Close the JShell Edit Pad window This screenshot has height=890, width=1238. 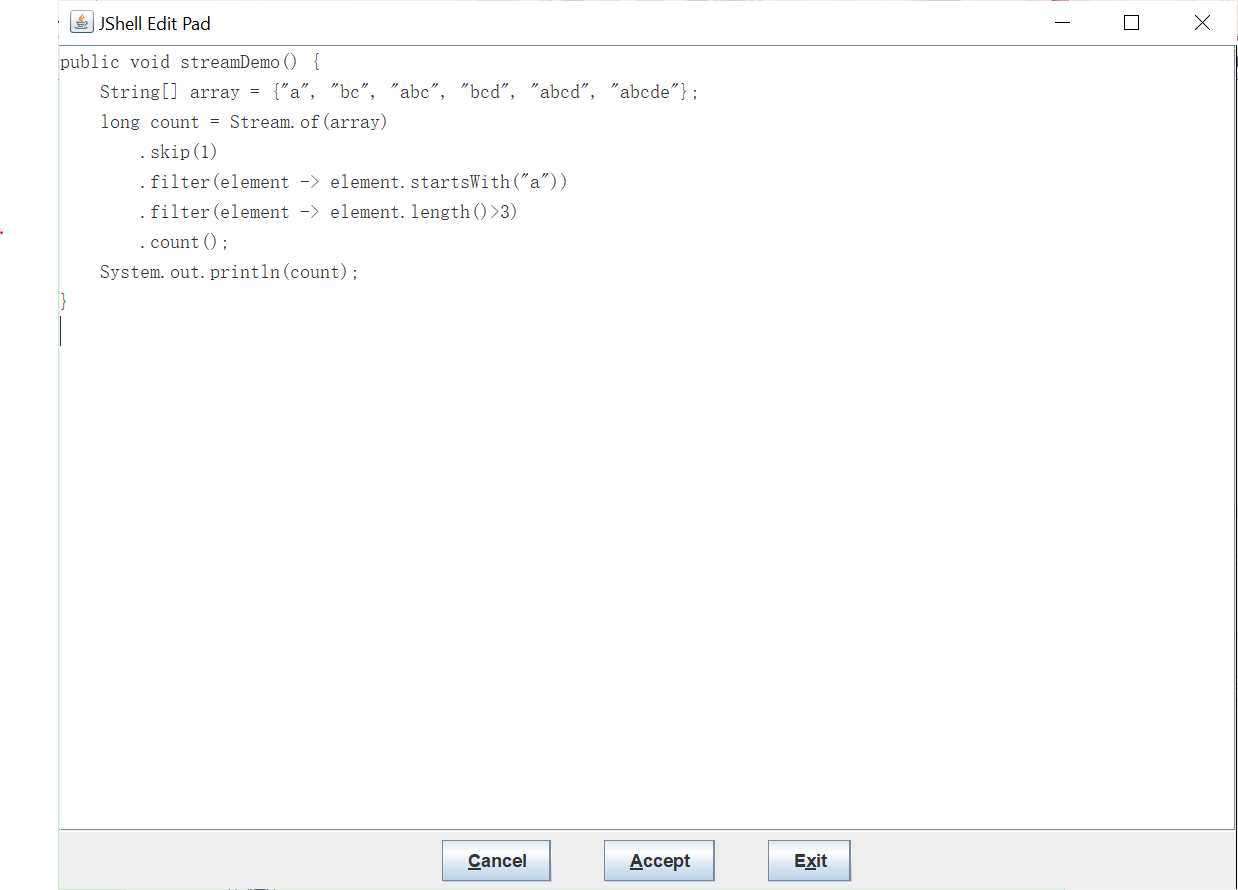pyautogui.click(x=1202, y=23)
